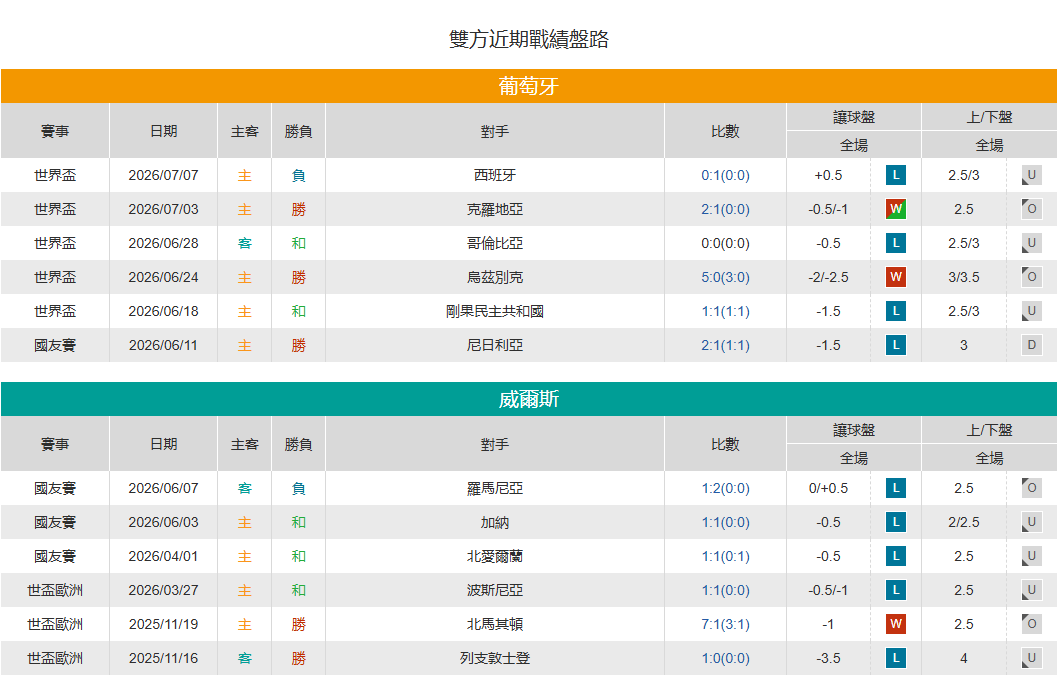Click the U over/under badge in the 列支敦士登 row

tap(1031, 659)
